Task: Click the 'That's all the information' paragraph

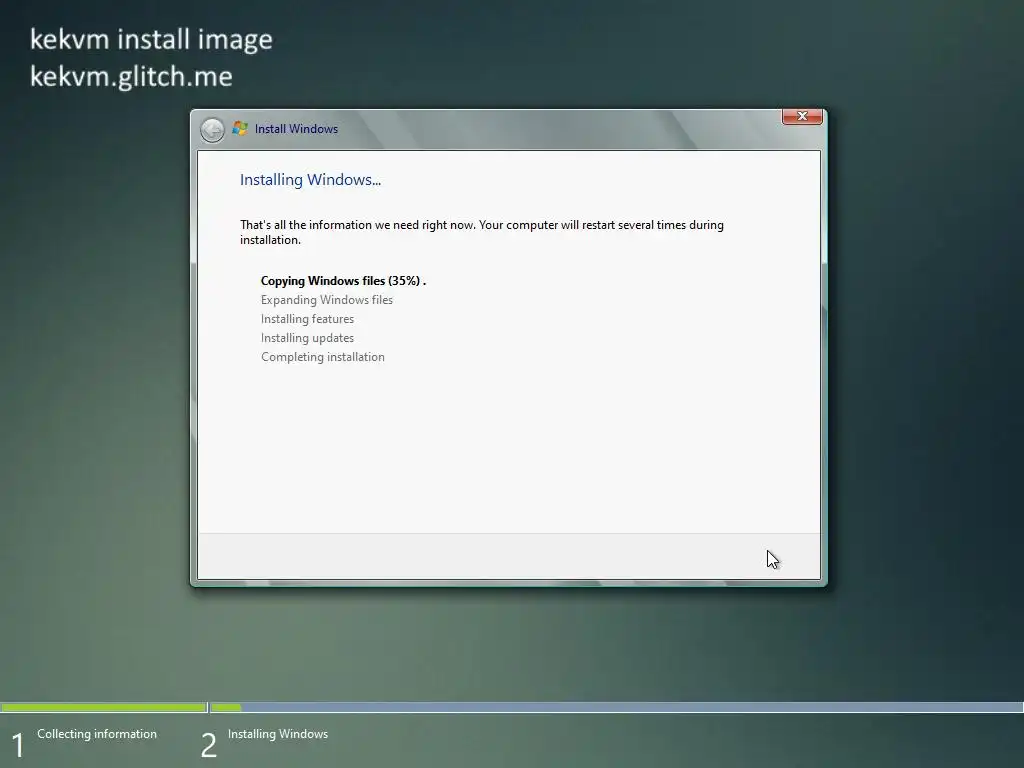Action: pos(481,232)
